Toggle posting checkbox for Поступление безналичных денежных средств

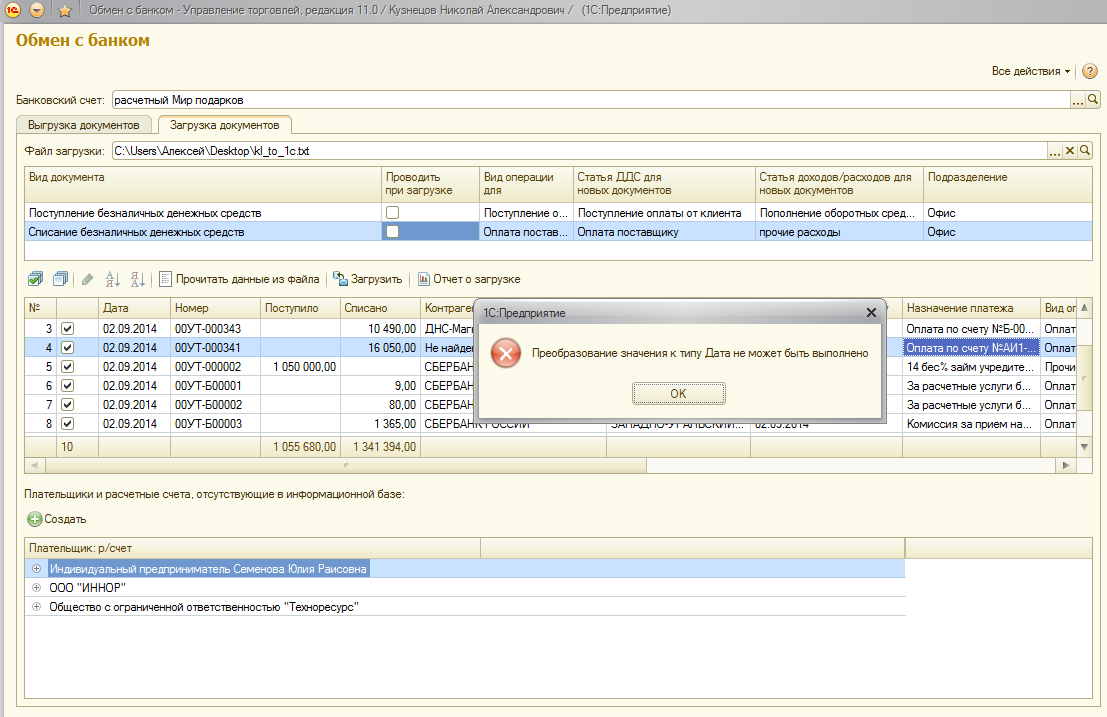(393, 213)
